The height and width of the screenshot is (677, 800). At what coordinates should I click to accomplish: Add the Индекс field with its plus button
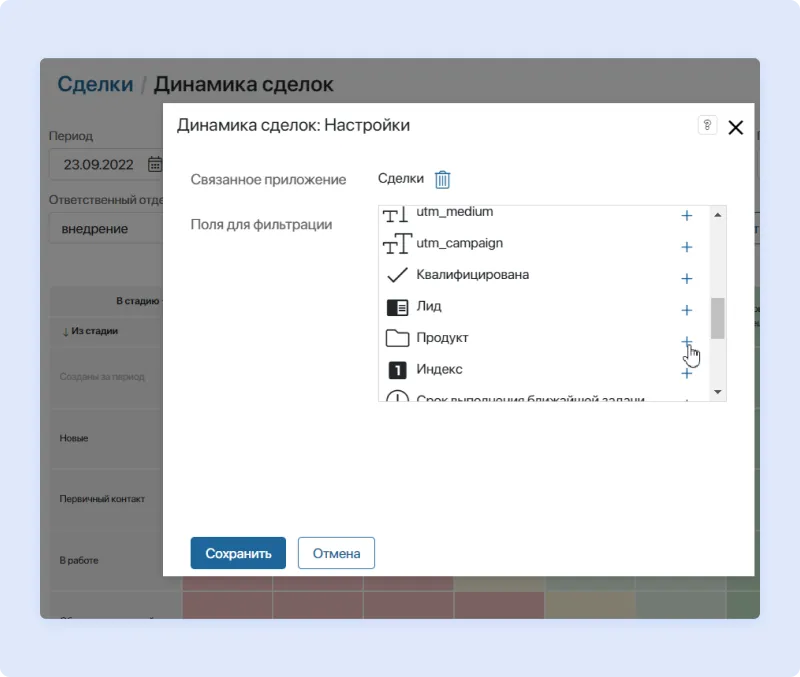[687, 373]
